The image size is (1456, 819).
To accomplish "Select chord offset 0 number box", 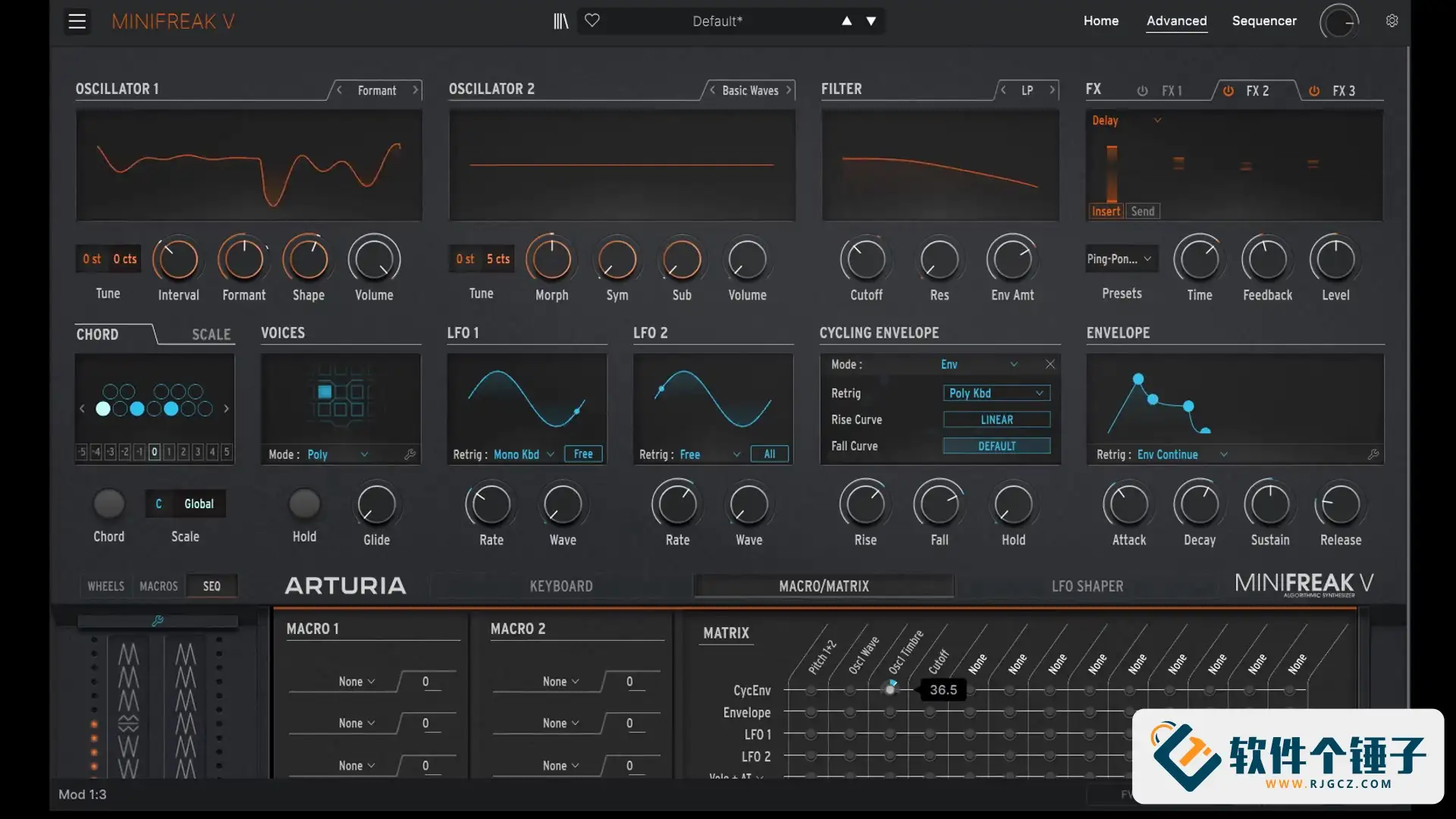I will coord(154,452).
